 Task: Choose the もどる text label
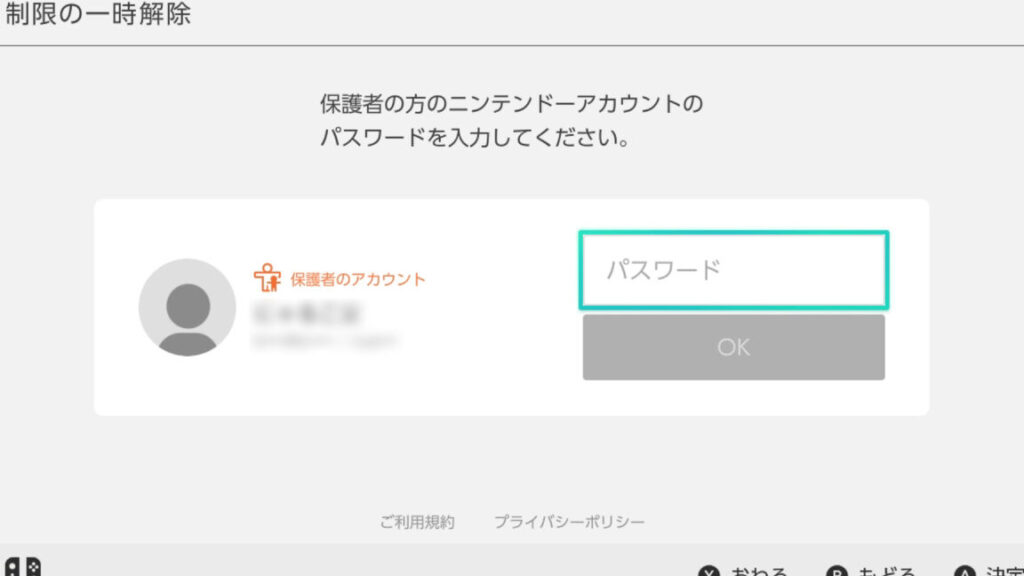[x=887, y=572]
